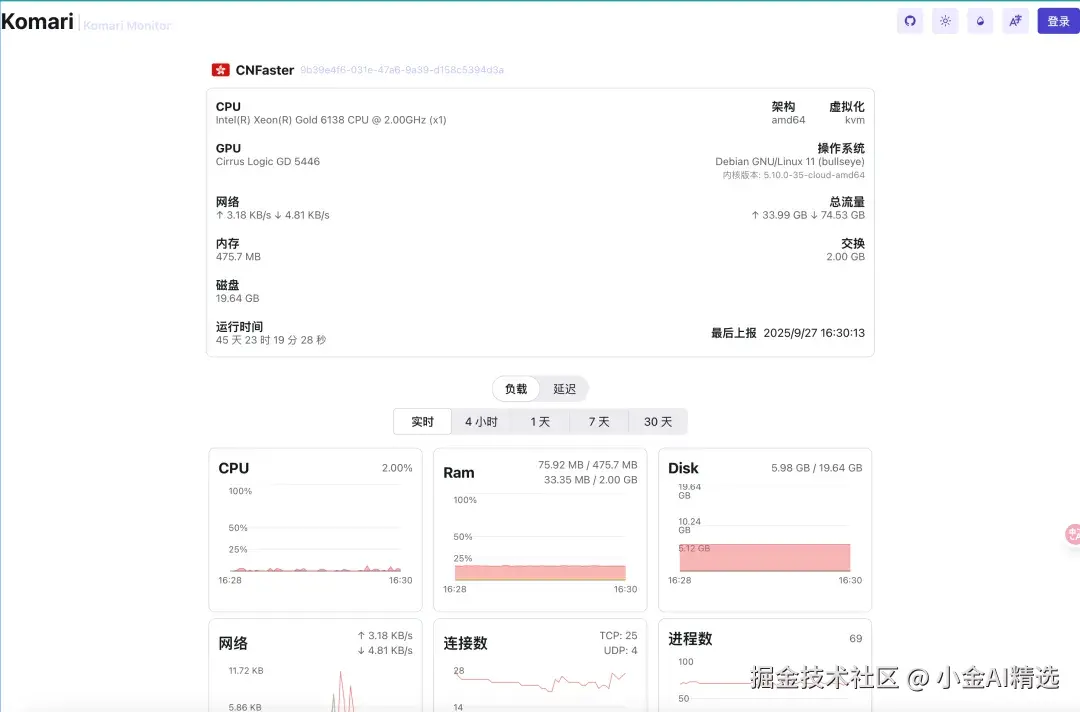
Task: Click the Debian GNU/Linux 11 text
Action: [789, 162]
